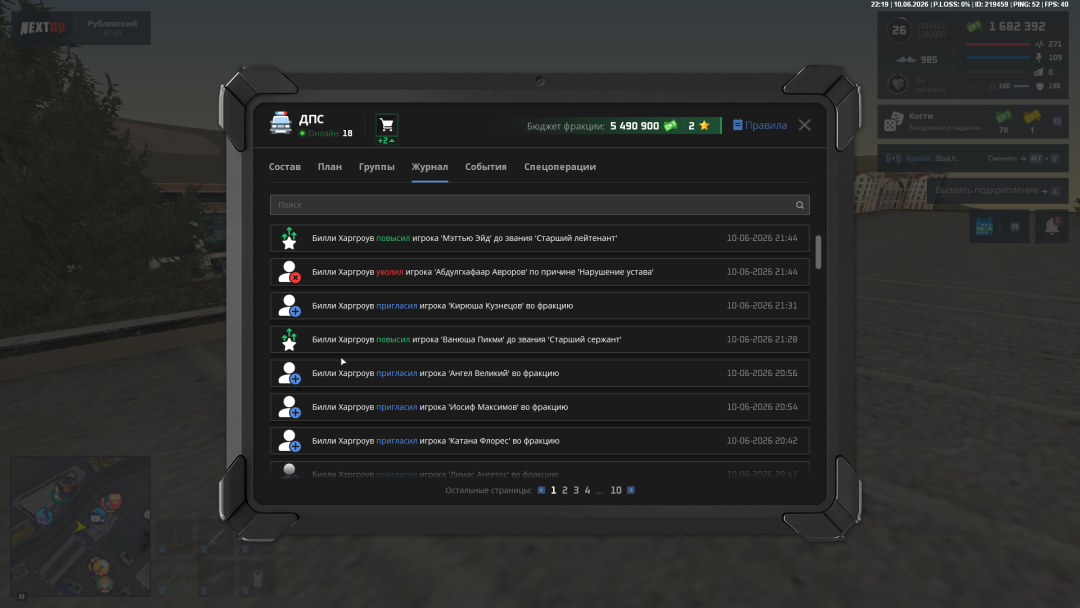The width and height of the screenshot is (1080, 608).
Task: Click invite icon in 'Кирюша Кузнецов' row
Action: (x=289, y=306)
